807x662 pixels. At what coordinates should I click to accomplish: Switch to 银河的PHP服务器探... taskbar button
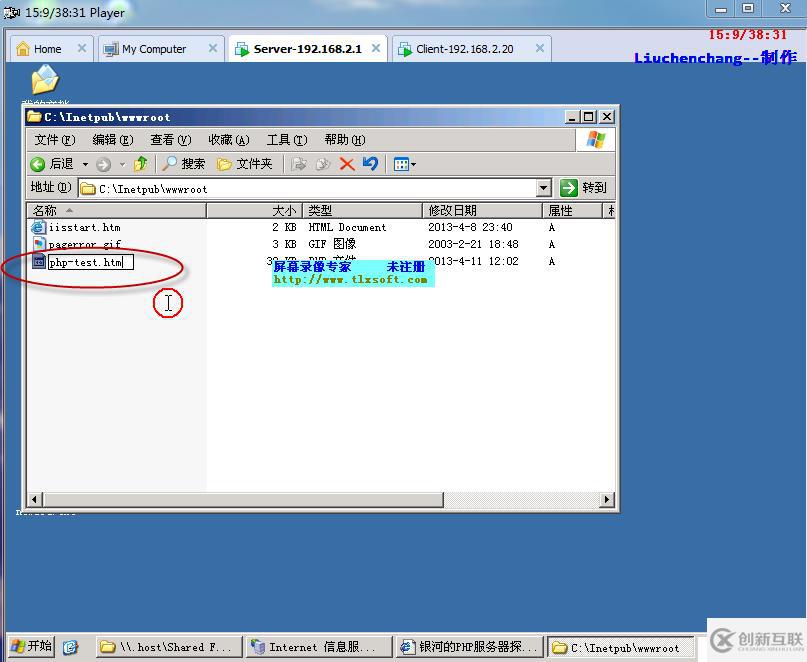point(470,647)
